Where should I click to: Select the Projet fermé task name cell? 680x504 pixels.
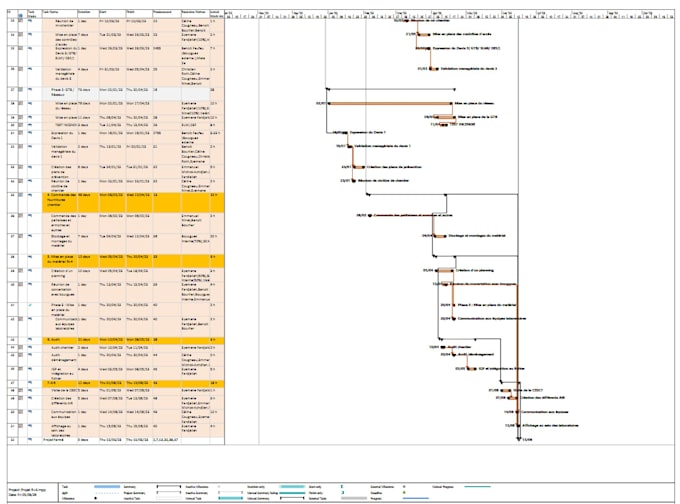60,440
